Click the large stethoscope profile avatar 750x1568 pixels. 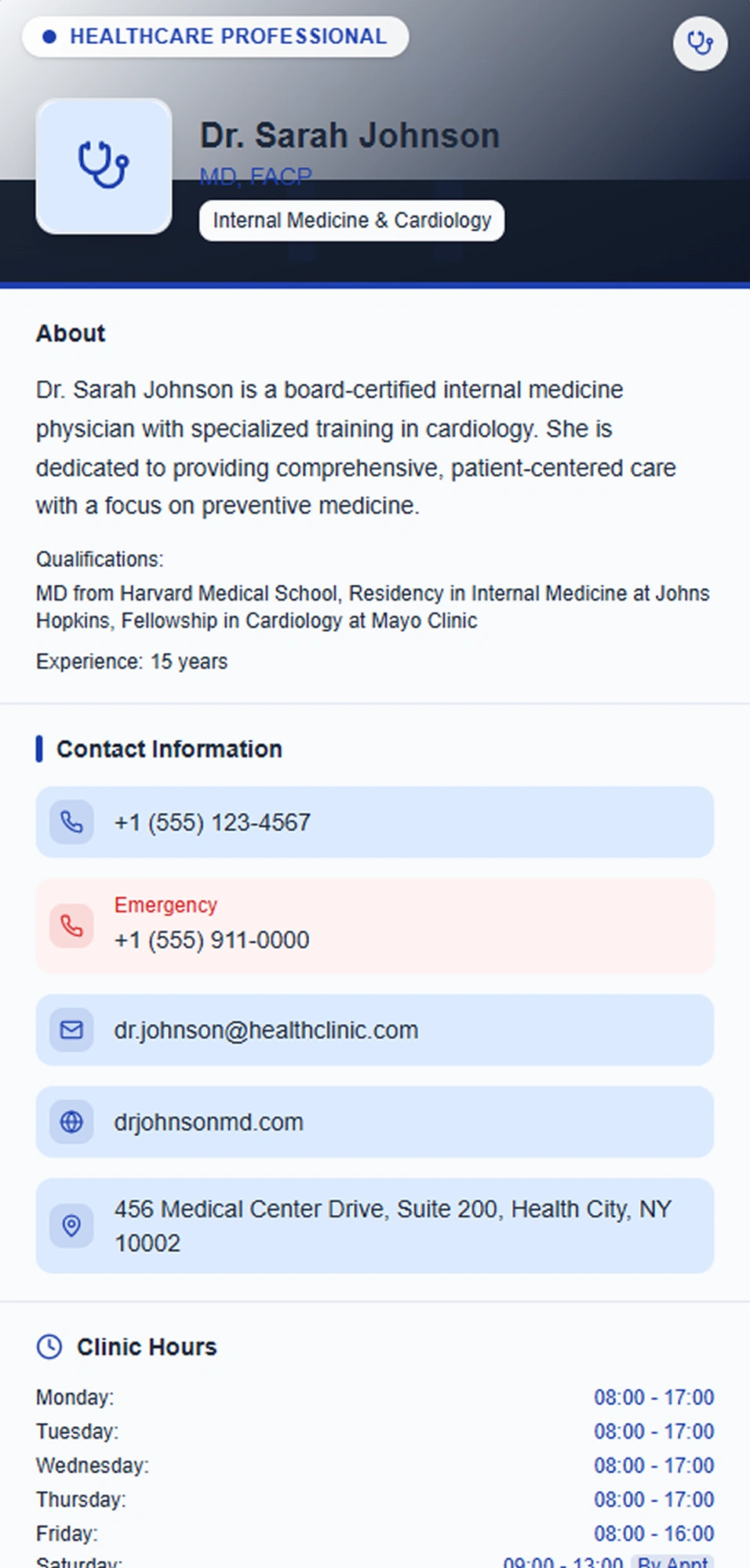point(104,166)
